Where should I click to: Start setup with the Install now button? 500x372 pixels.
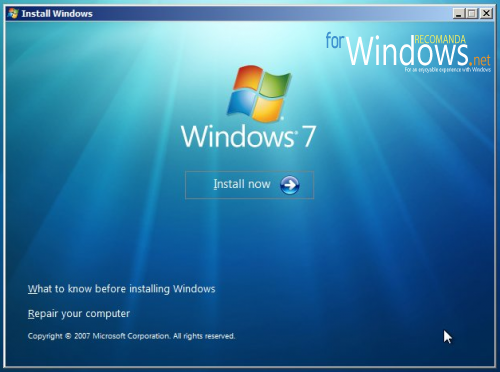point(249,185)
